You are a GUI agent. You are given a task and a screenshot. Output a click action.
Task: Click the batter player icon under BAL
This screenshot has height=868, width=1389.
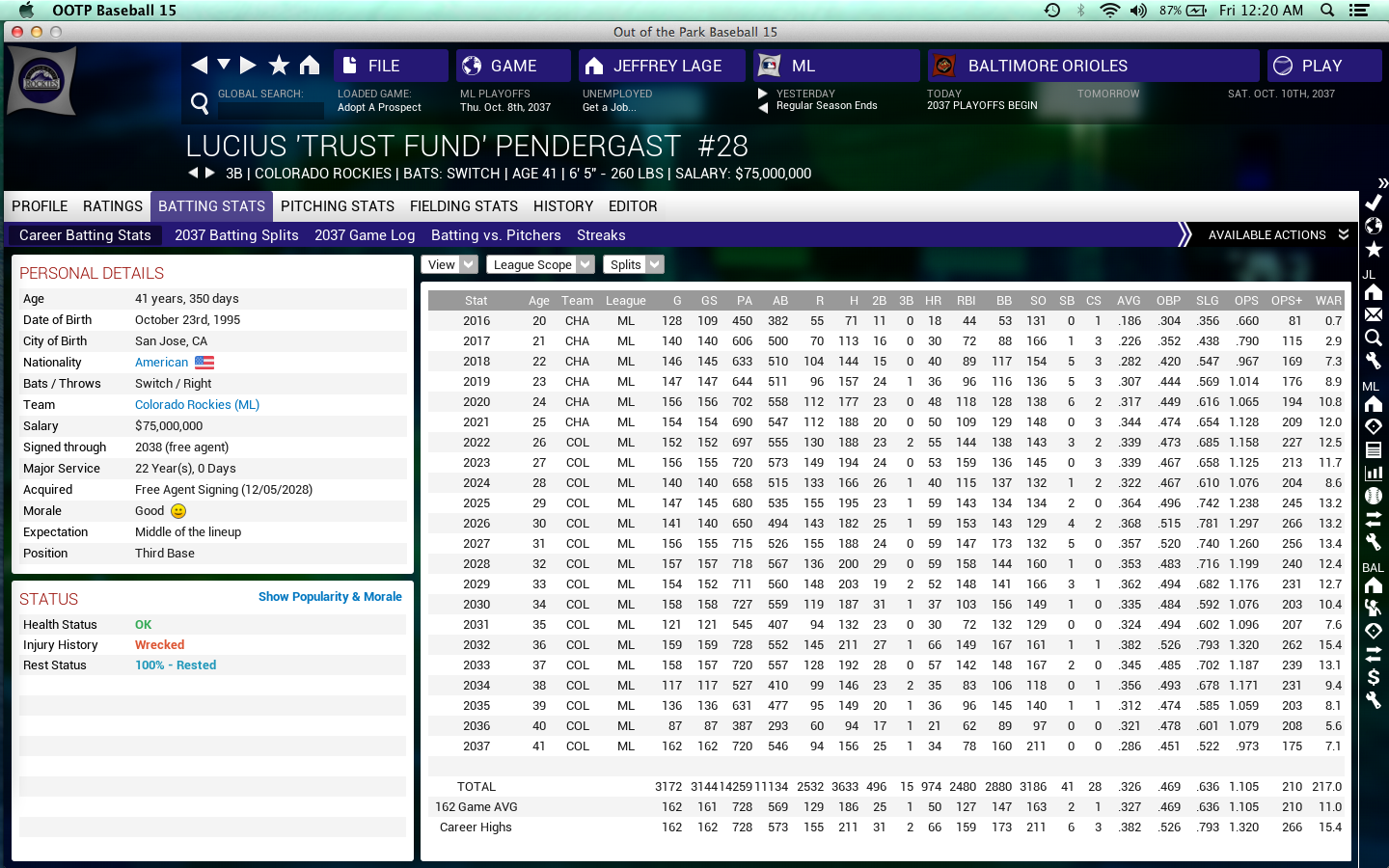click(x=1374, y=608)
